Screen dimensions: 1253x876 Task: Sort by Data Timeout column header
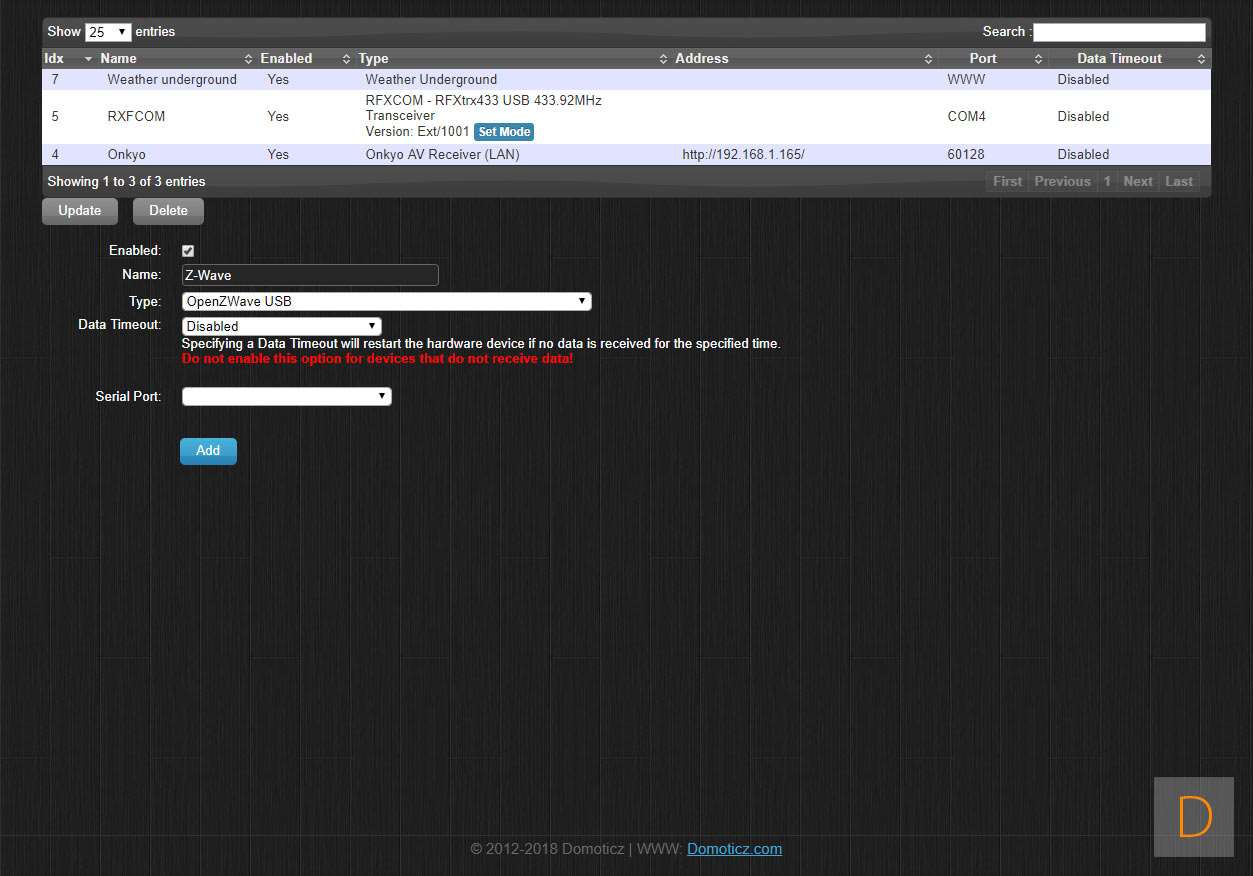(1119, 59)
